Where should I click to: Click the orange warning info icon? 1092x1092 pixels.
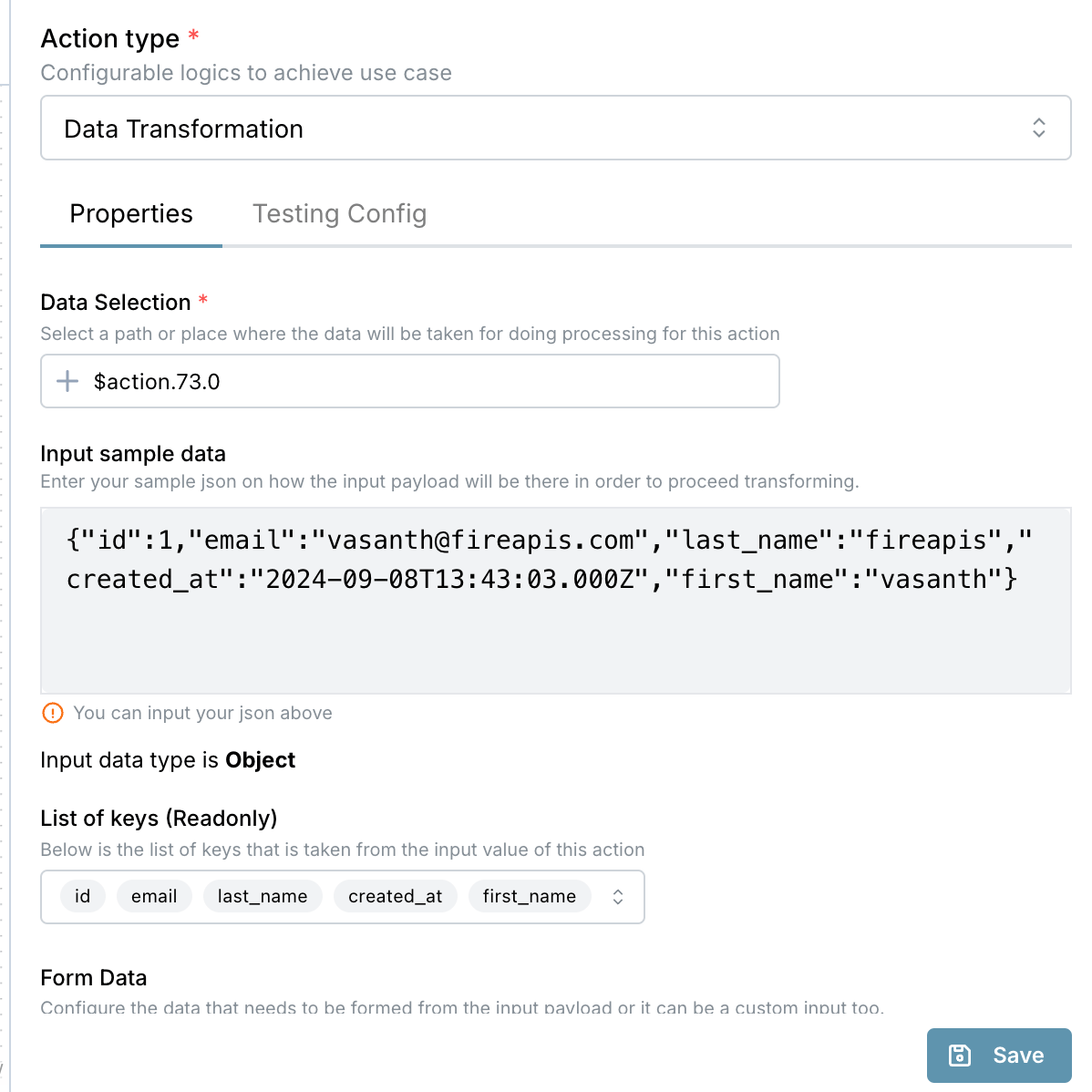pos(53,713)
